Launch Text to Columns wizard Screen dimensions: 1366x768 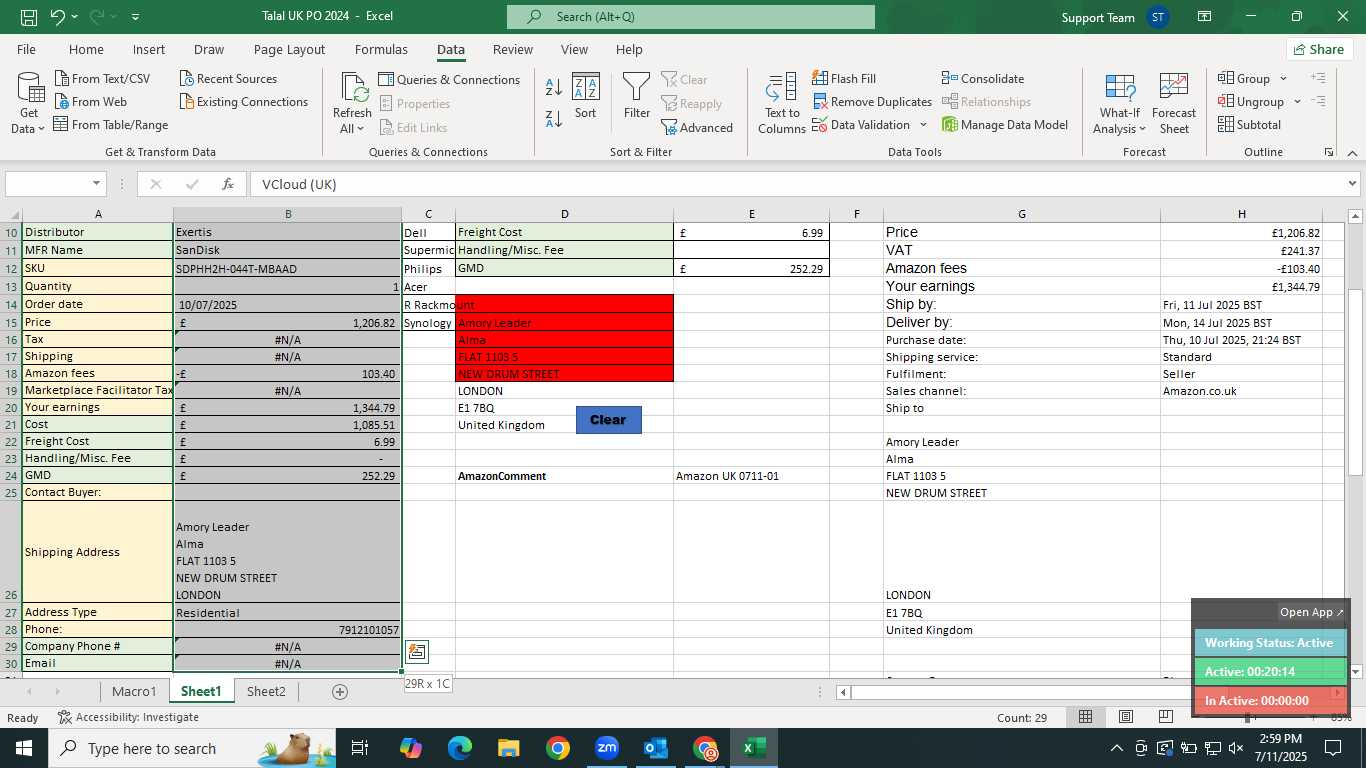tap(782, 104)
